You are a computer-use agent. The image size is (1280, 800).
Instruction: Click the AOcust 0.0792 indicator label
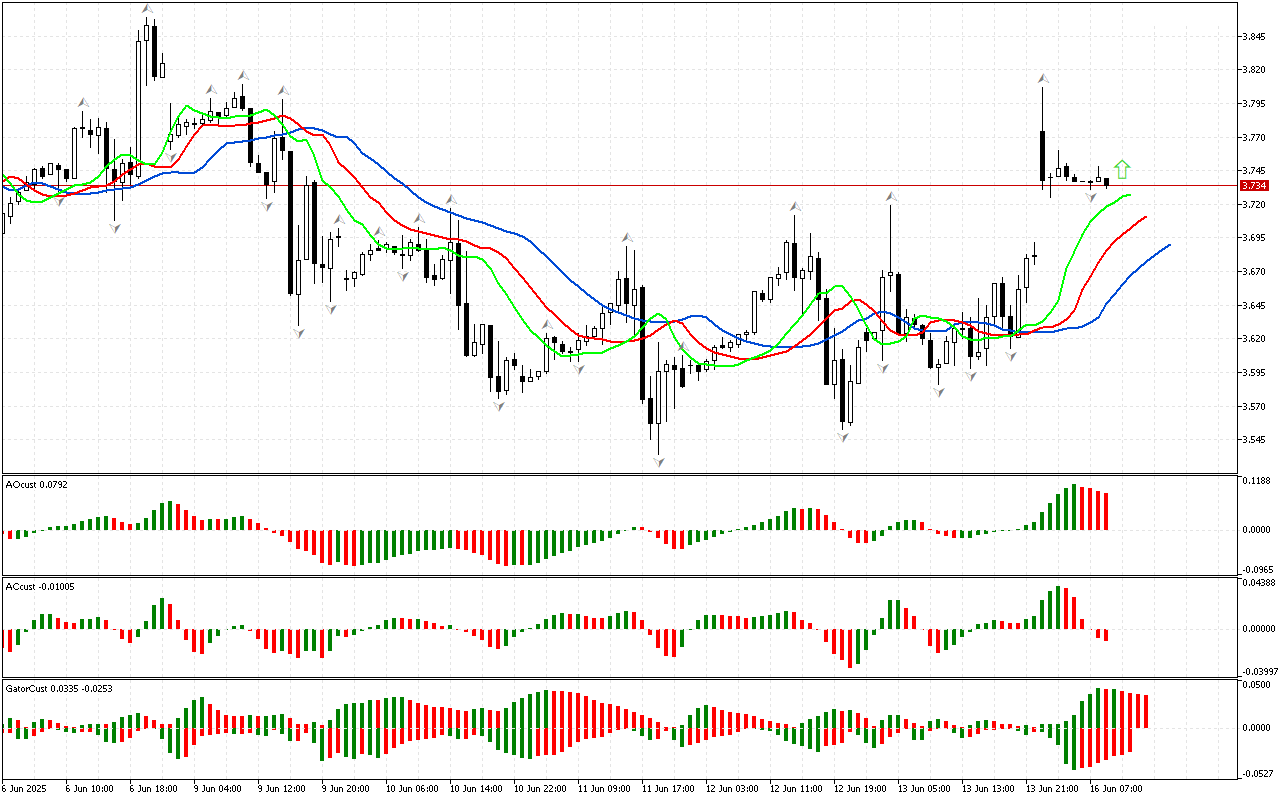coord(35,485)
